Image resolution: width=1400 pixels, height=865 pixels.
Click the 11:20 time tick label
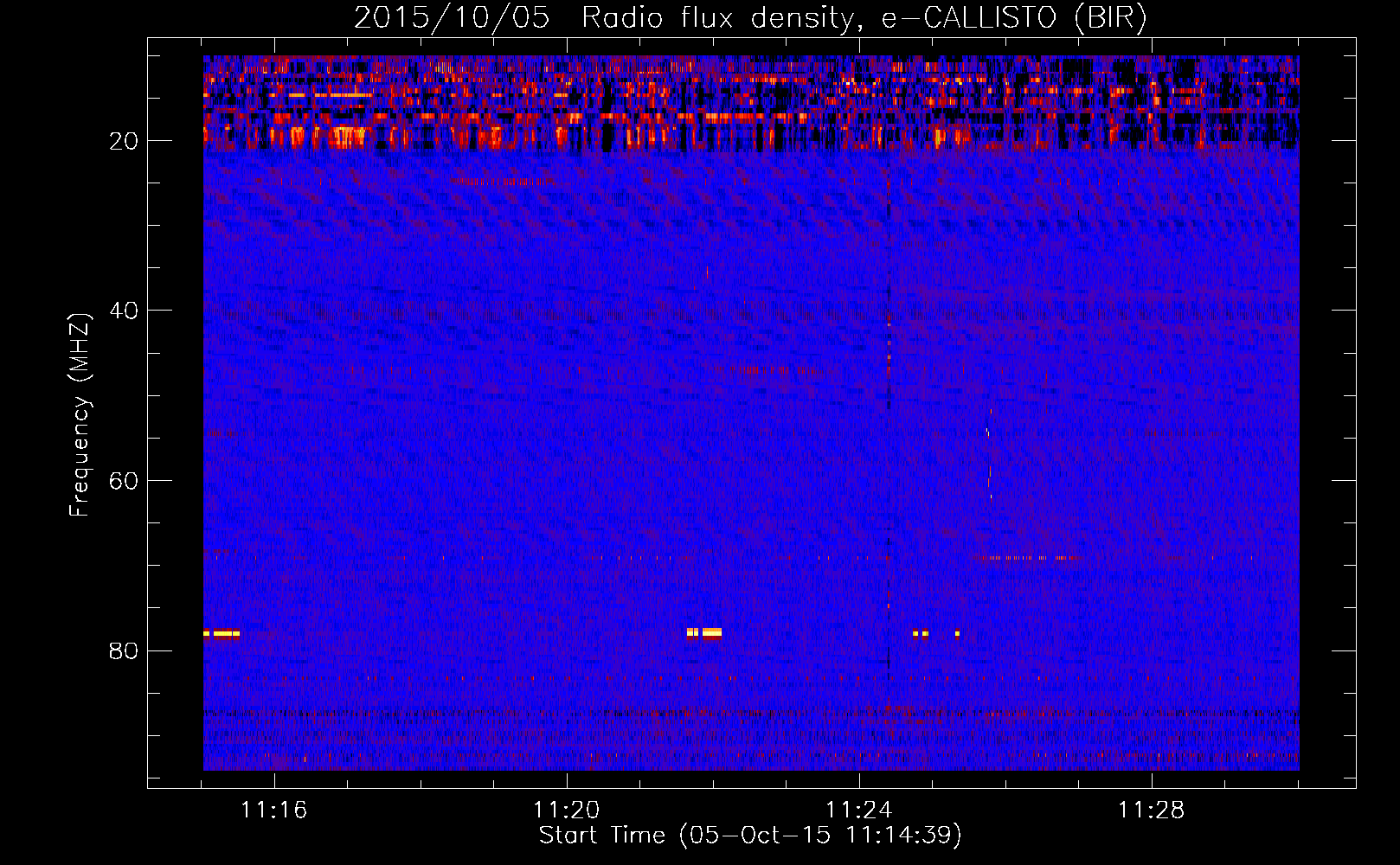click(567, 811)
